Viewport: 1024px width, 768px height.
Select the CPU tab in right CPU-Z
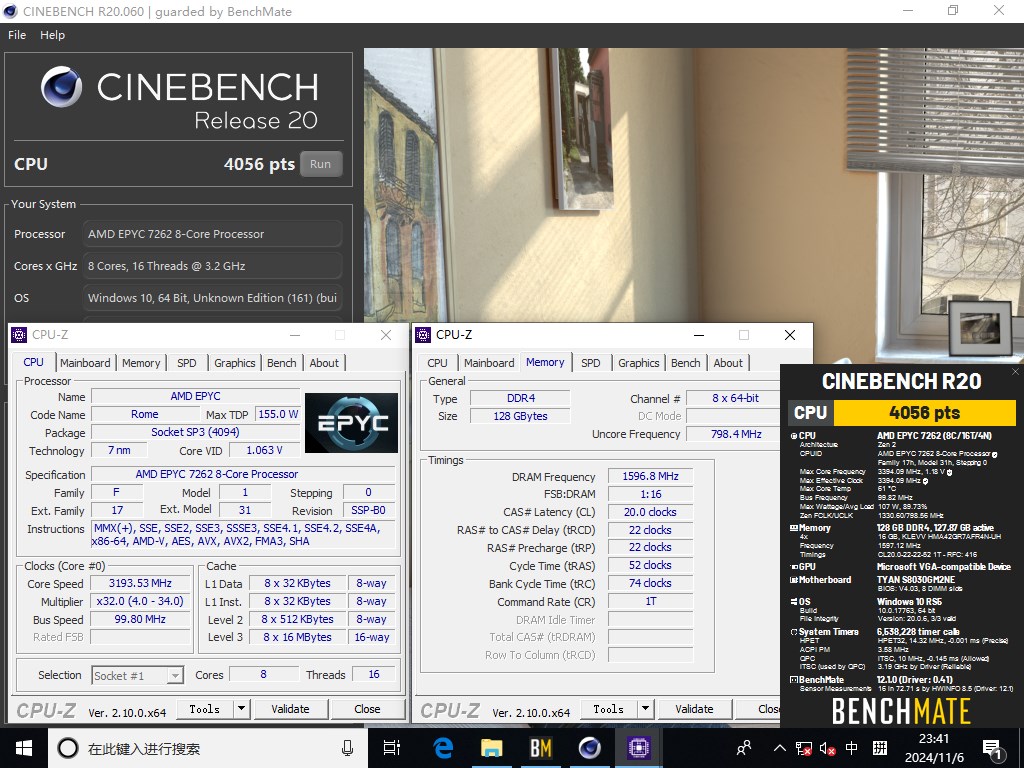(x=437, y=363)
